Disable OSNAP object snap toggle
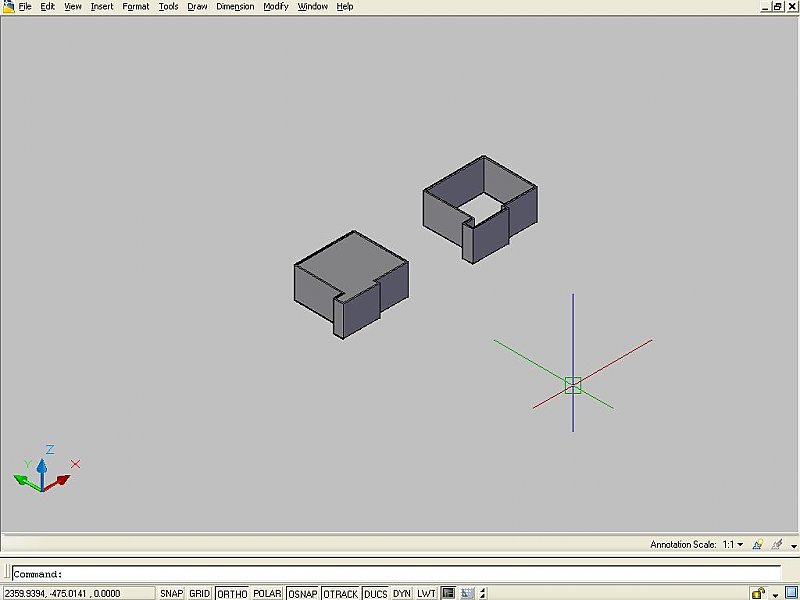The height and width of the screenshot is (600, 800). [x=303, y=593]
